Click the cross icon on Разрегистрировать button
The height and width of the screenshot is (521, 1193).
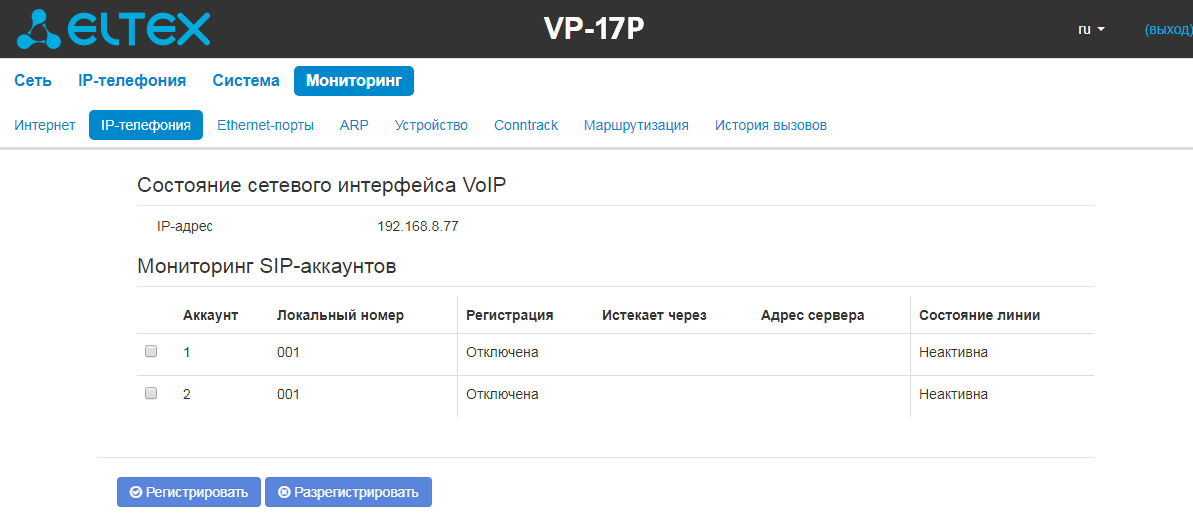pyautogui.click(x=285, y=492)
